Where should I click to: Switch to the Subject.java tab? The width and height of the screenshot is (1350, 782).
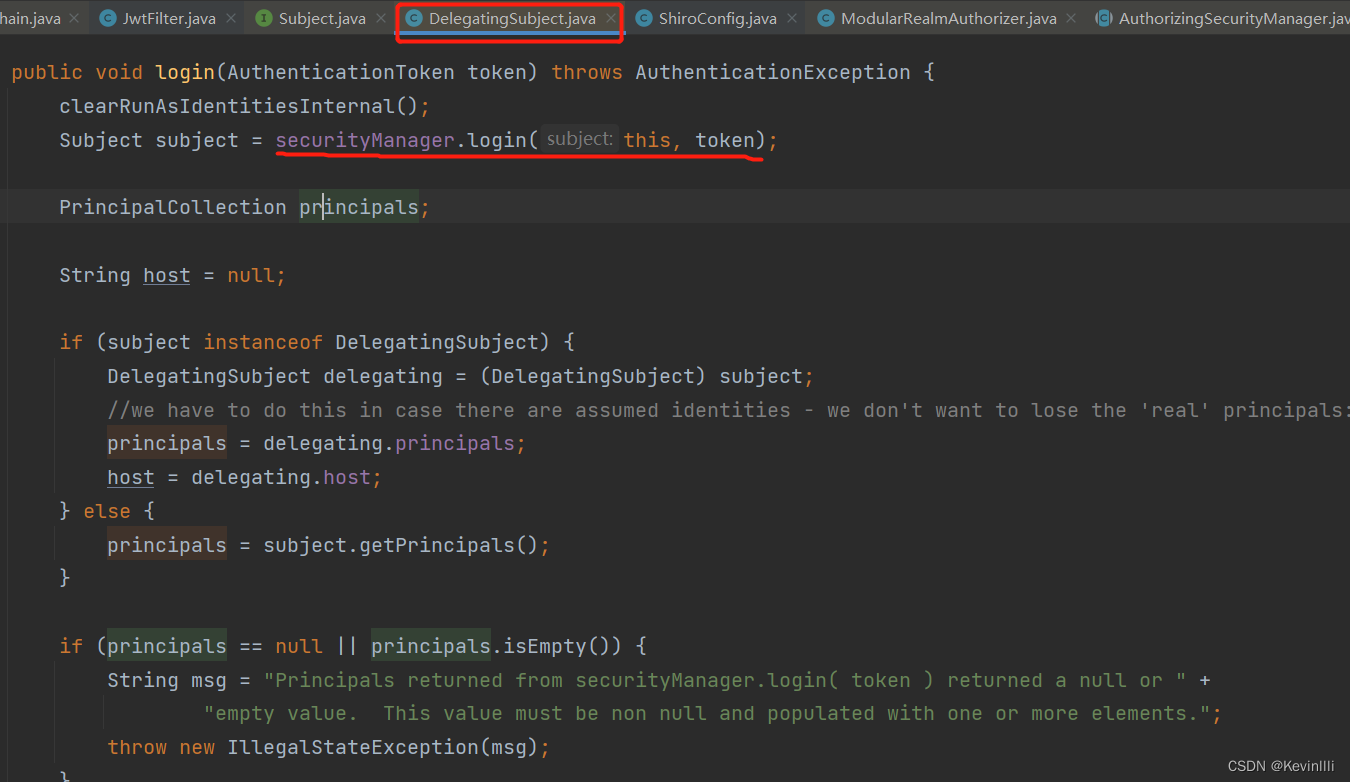tap(322, 19)
